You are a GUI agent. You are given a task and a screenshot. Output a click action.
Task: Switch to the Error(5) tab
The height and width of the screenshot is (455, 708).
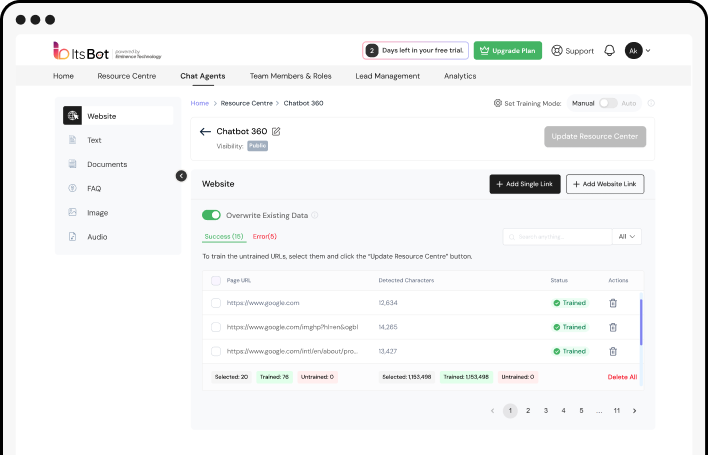265,237
